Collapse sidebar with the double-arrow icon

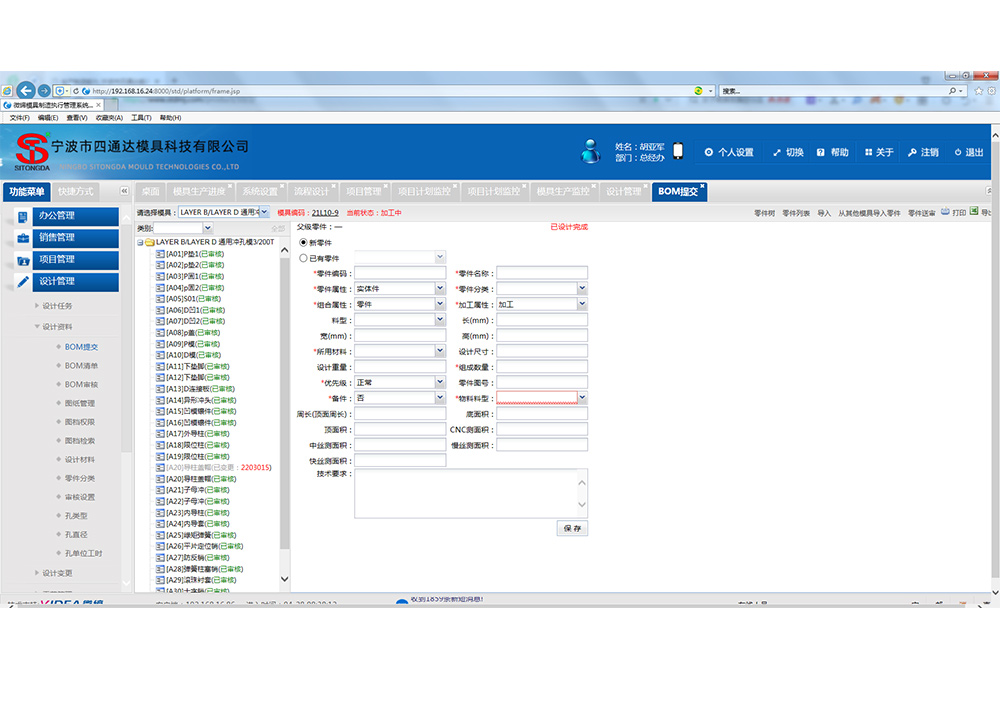click(124, 191)
